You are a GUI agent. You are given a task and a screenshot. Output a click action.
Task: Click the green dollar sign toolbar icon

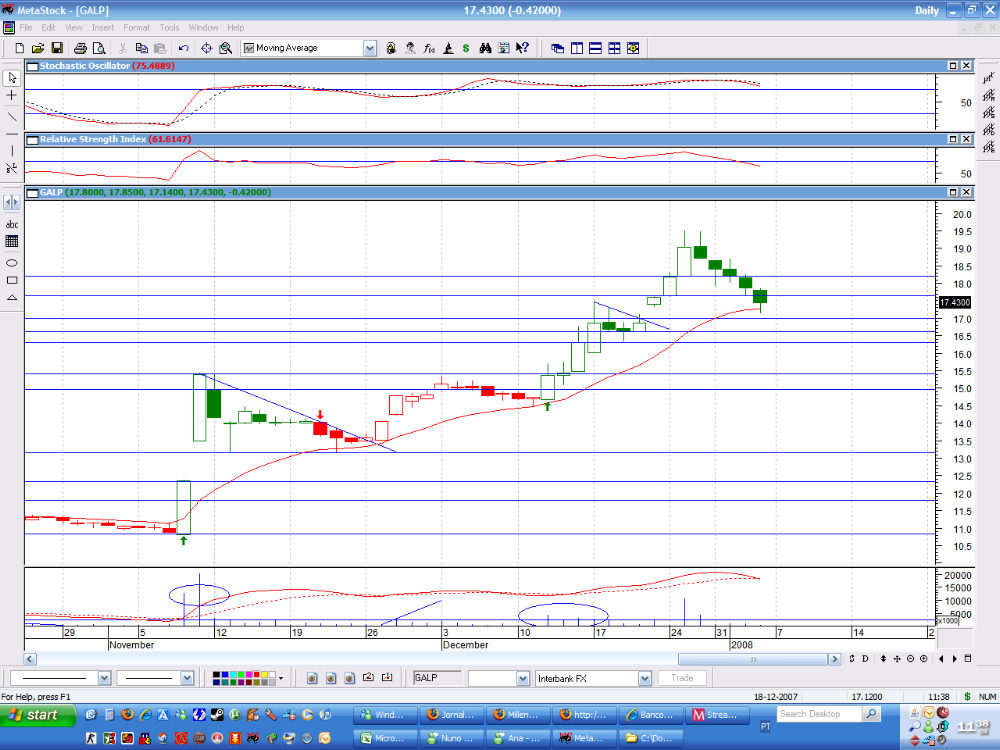(x=466, y=48)
